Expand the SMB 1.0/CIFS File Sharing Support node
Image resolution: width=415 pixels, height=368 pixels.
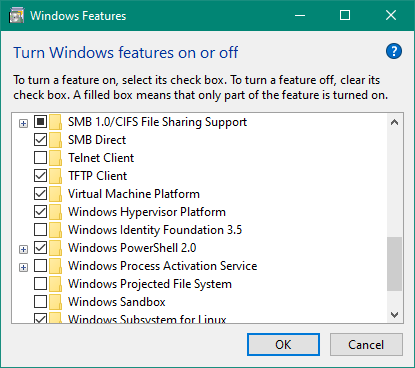pyautogui.click(x=23, y=124)
